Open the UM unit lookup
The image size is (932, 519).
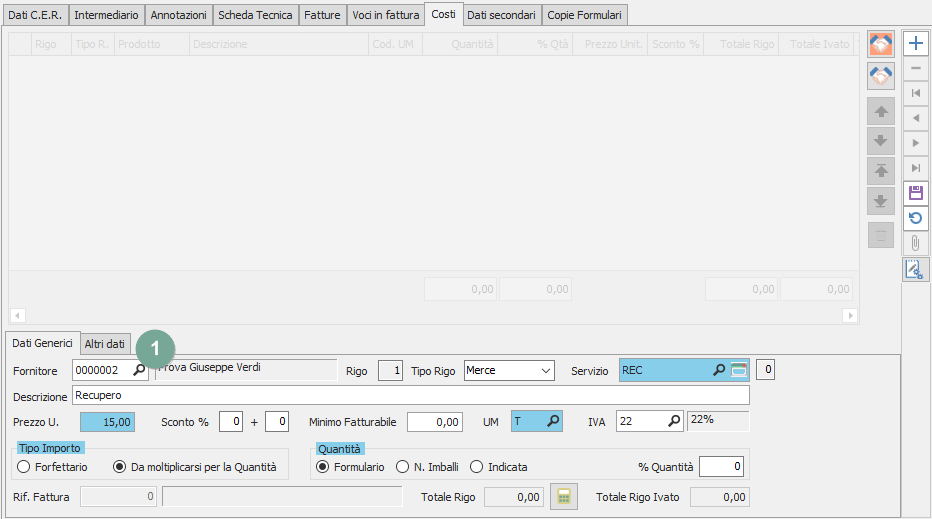tap(553, 422)
